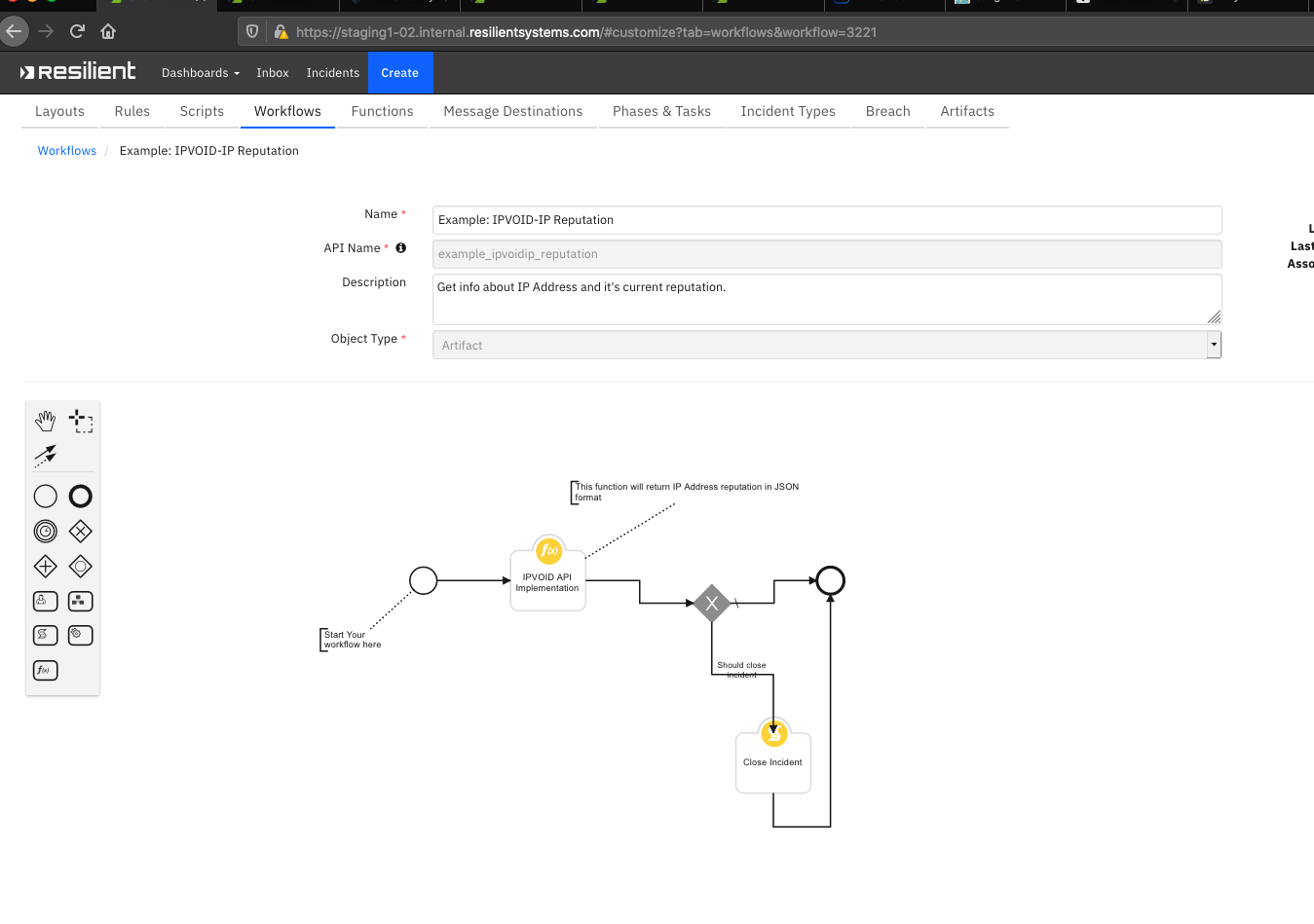Pick the user task icon in palette
1314x924 pixels.
[46, 602]
